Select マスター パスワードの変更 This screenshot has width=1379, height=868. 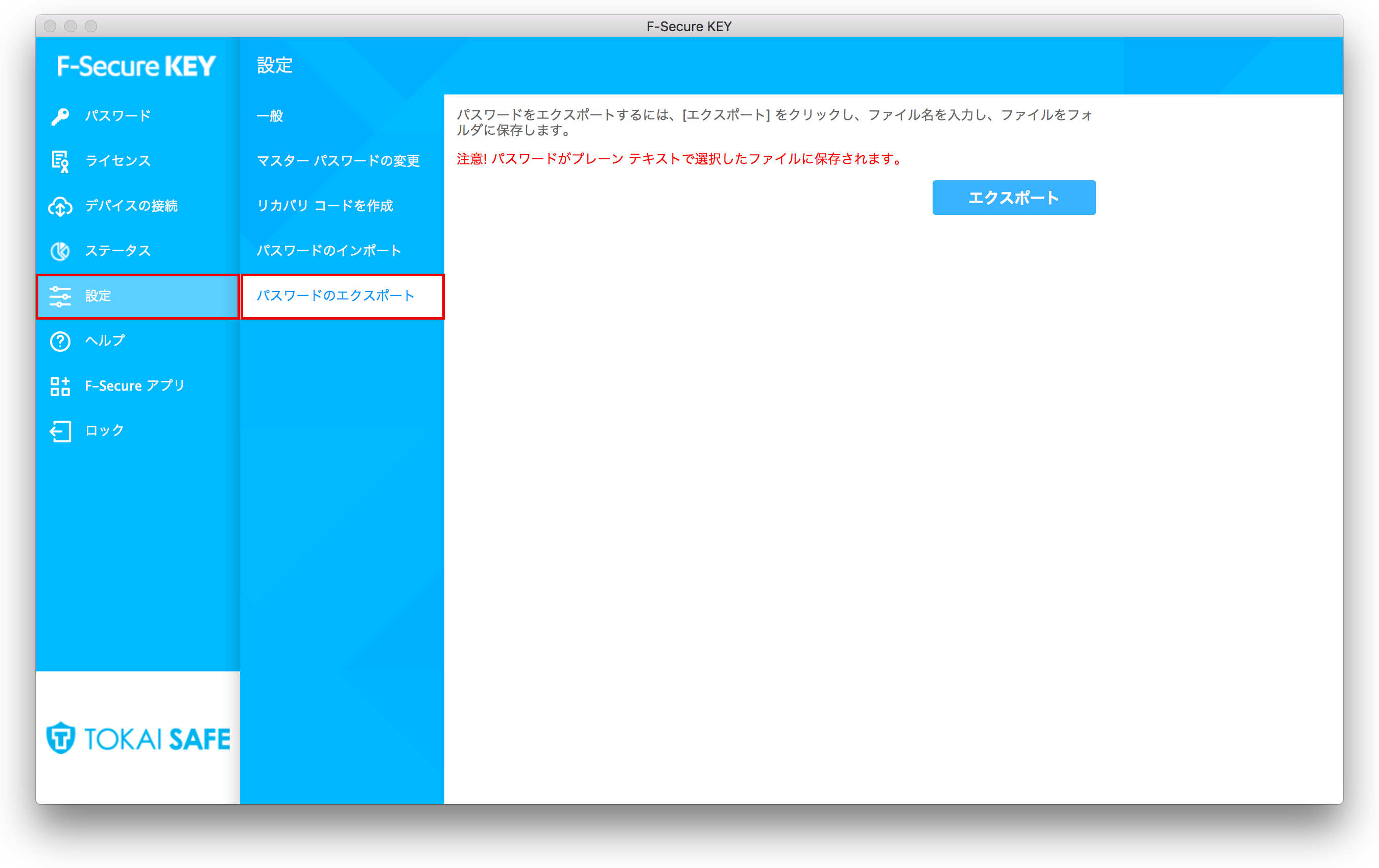340,161
